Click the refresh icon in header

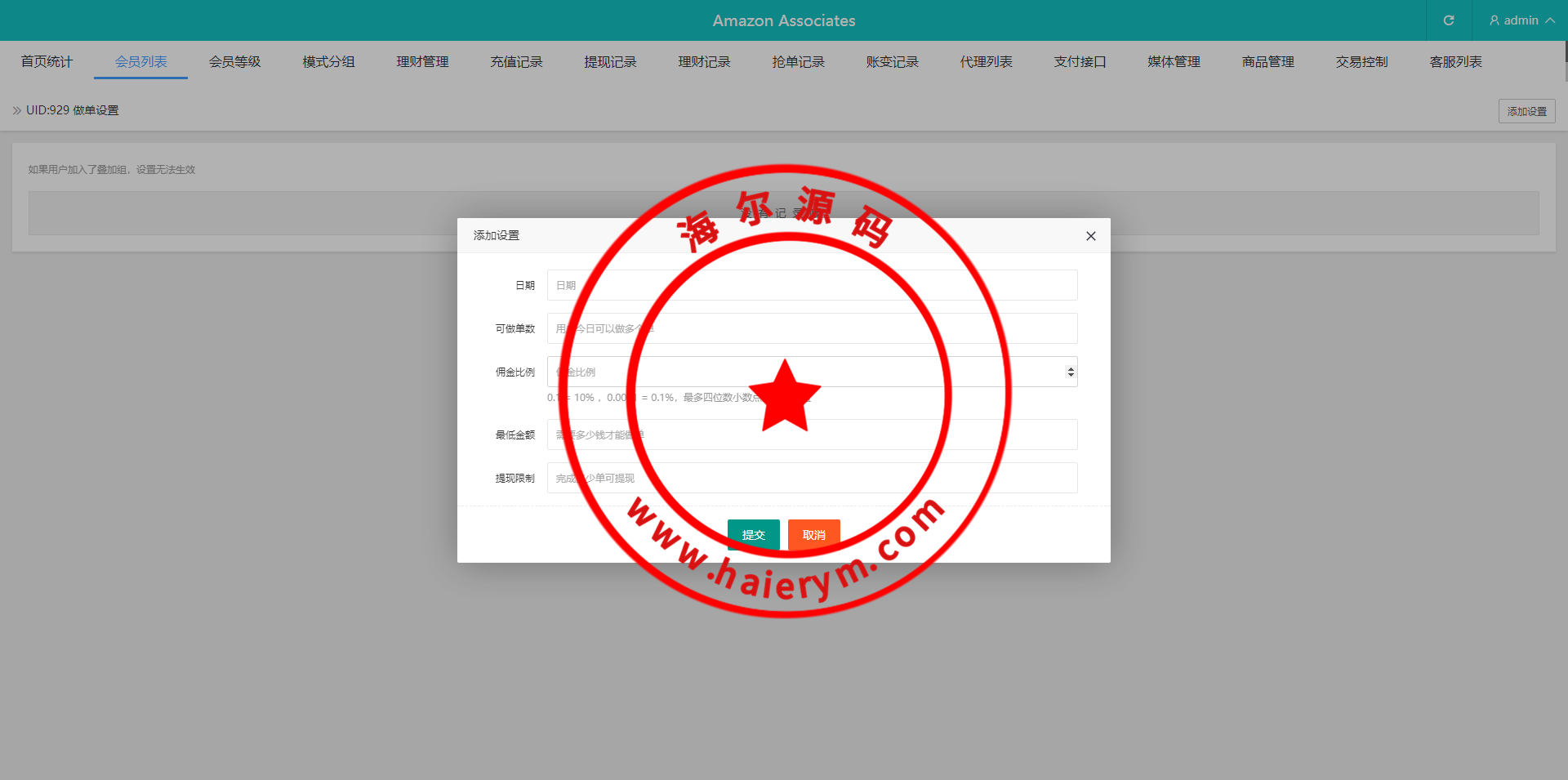(1448, 20)
